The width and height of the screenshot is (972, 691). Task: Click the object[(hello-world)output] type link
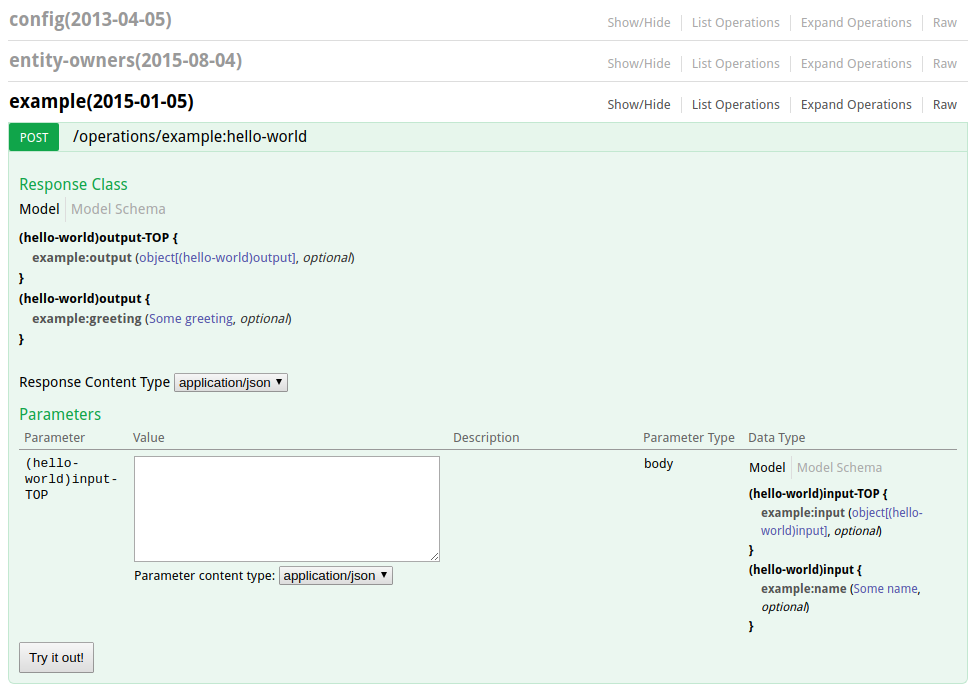click(217, 258)
